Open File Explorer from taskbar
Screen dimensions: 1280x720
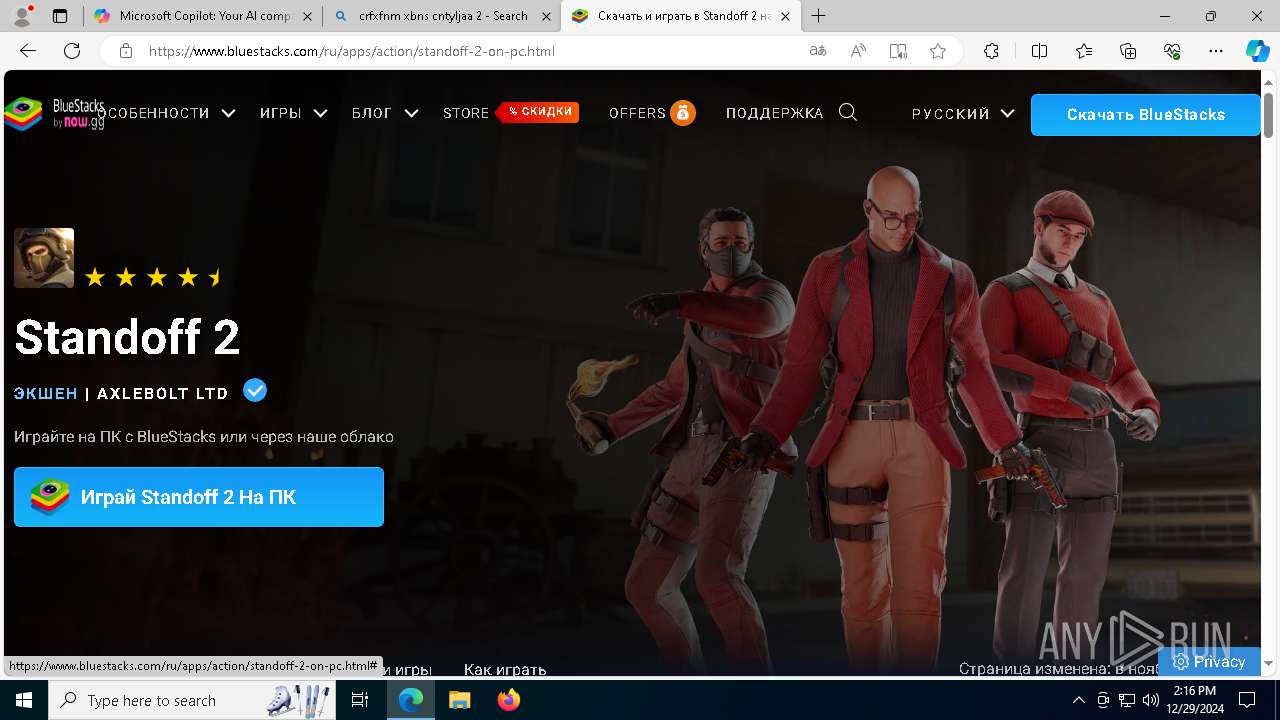coord(459,700)
